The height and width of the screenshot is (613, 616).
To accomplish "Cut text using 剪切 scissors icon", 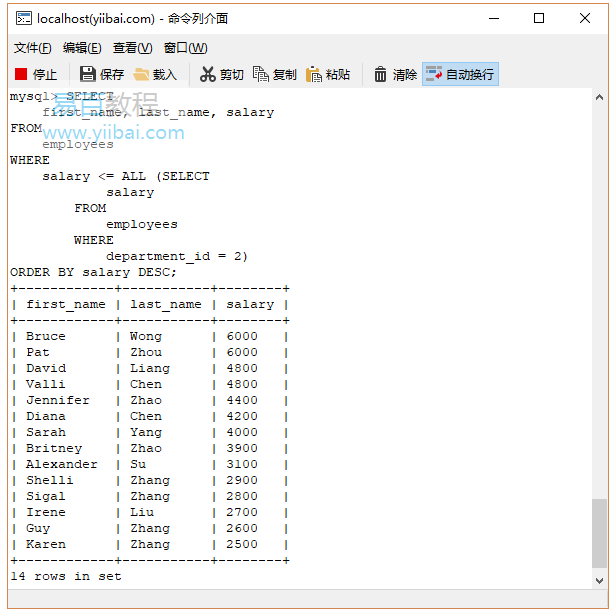I will point(208,74).
